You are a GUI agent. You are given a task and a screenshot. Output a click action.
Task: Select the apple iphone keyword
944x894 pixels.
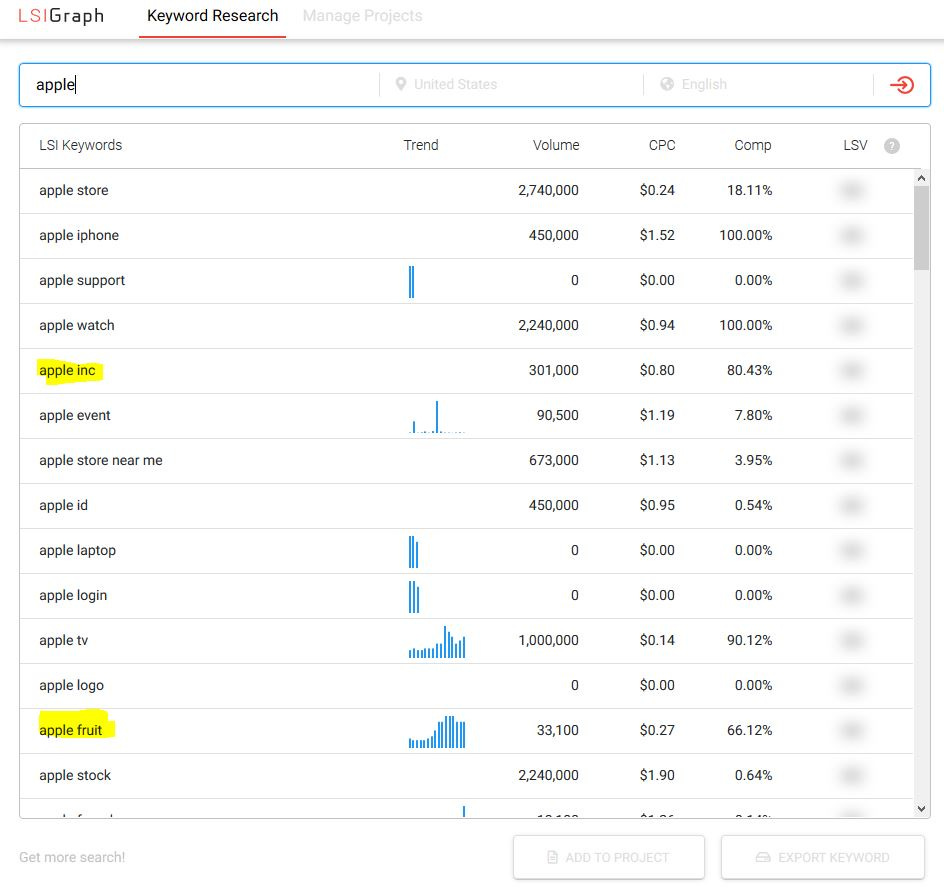(79, 235)
